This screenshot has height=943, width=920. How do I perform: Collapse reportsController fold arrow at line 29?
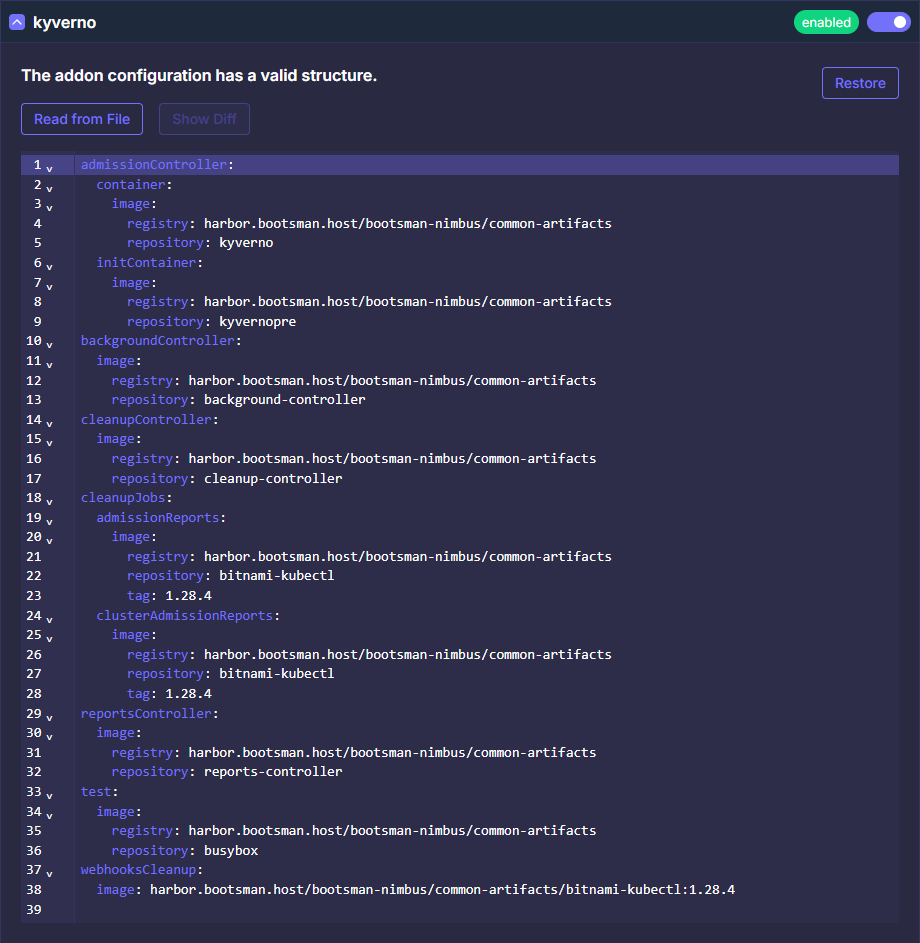tap(50, 716)
